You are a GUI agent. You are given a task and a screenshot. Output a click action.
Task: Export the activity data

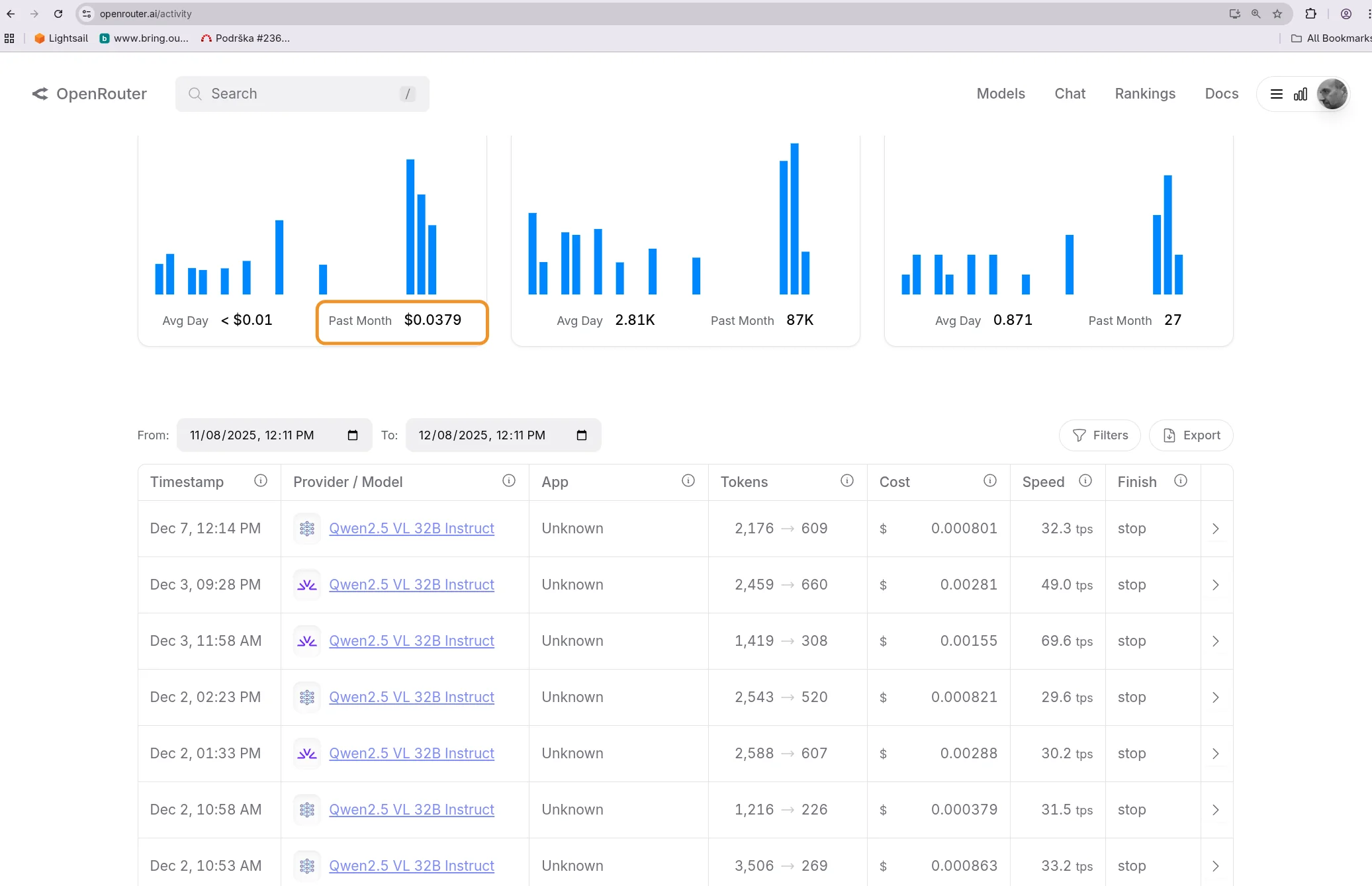click(1191, 435)
